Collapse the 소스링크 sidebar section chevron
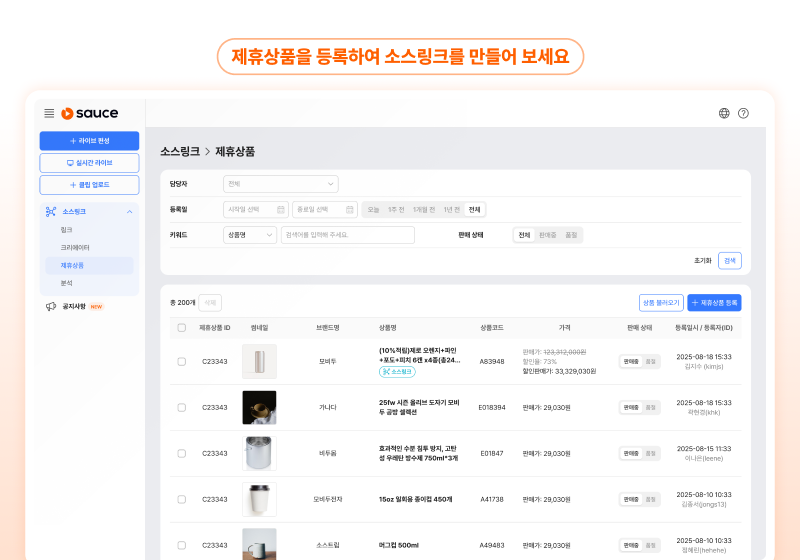Viewport: 800px width, 560px height. point(130,212)
